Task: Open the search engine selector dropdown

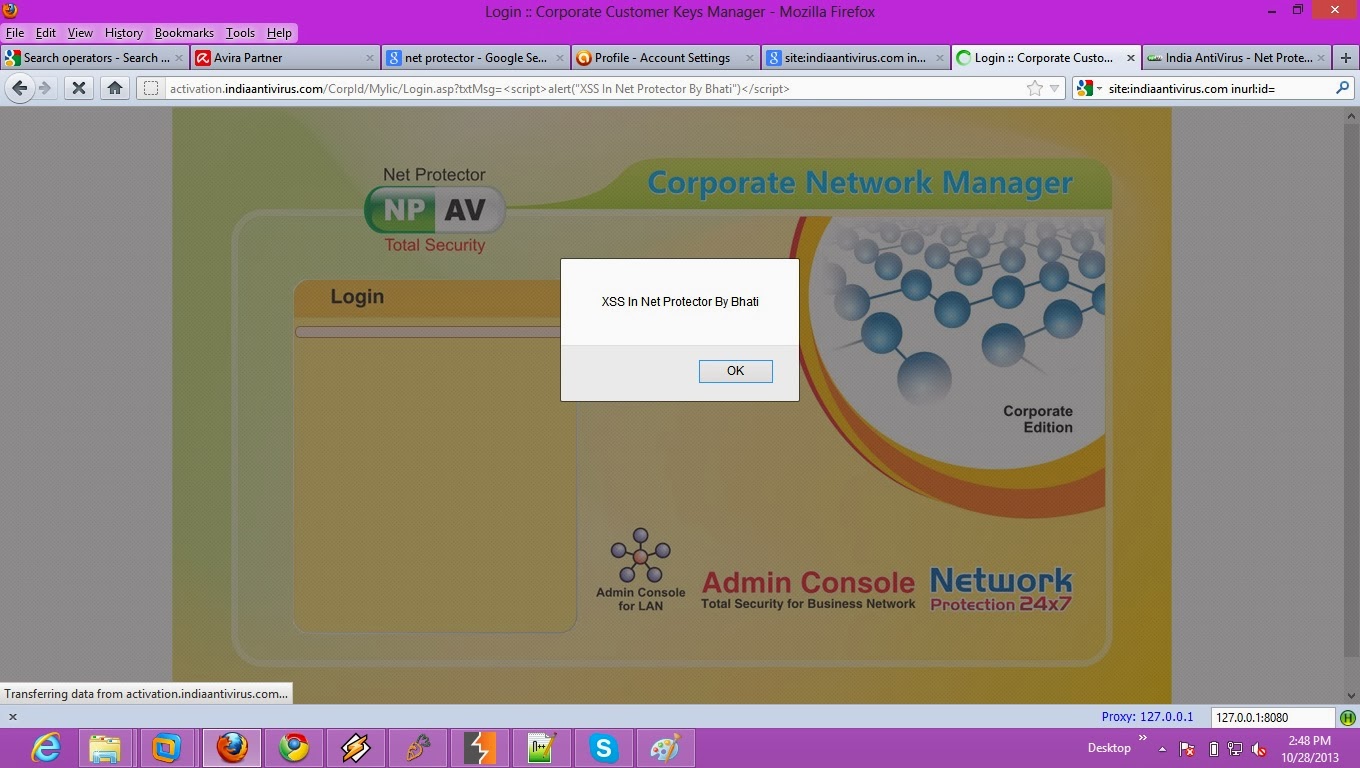Action: point(1090,88)
